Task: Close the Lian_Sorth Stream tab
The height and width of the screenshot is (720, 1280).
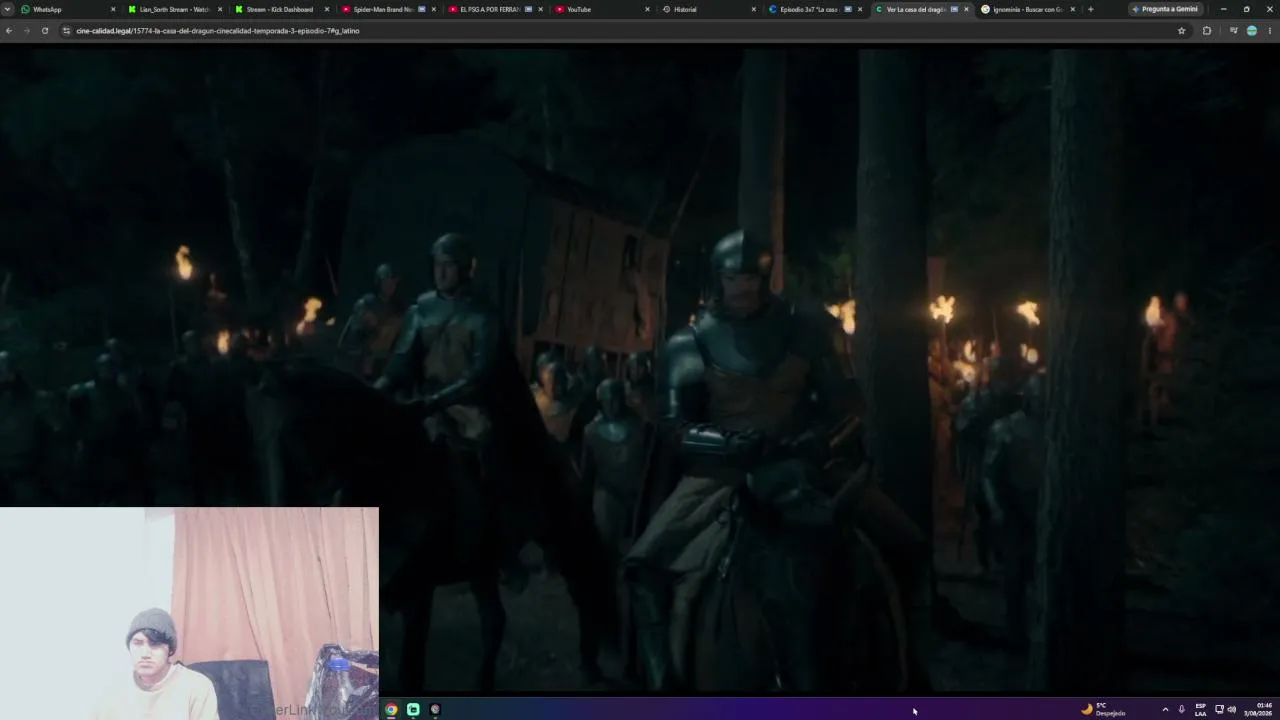Action: [220, 9]
